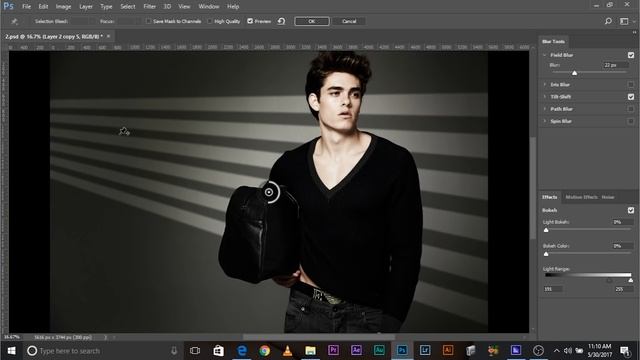640x360 pixels.
Task: Click the pin tool icon in options bar
Action: pyautogui.click(x=14, y=21)
